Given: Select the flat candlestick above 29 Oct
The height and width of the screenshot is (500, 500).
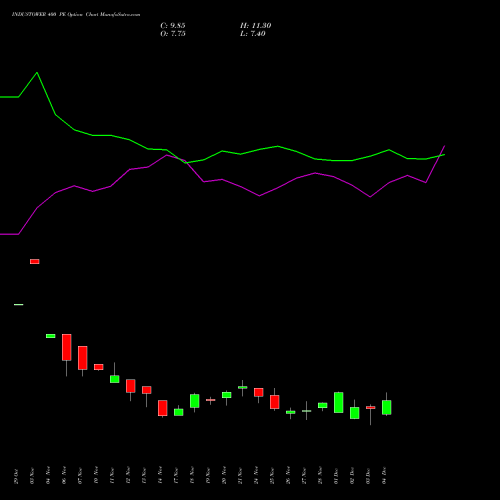Looking at the screenshot, I should (x=19, y=304).
